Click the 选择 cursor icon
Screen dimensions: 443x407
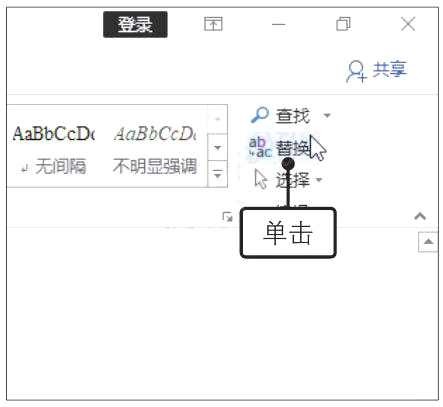coord(261,179)
